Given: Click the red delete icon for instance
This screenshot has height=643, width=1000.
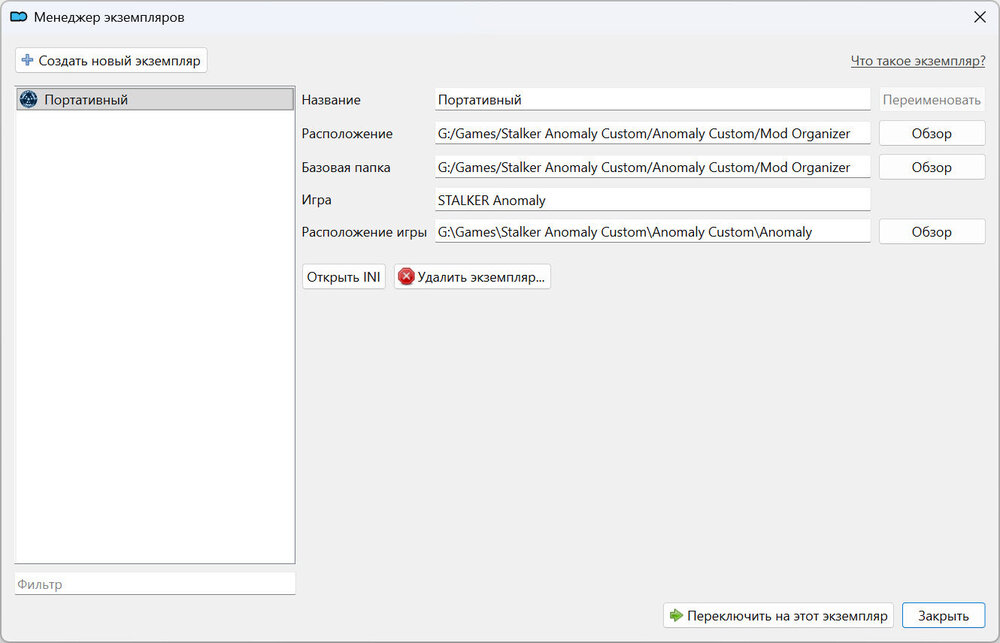Looking at the screenshot, I should coord(406,277).
